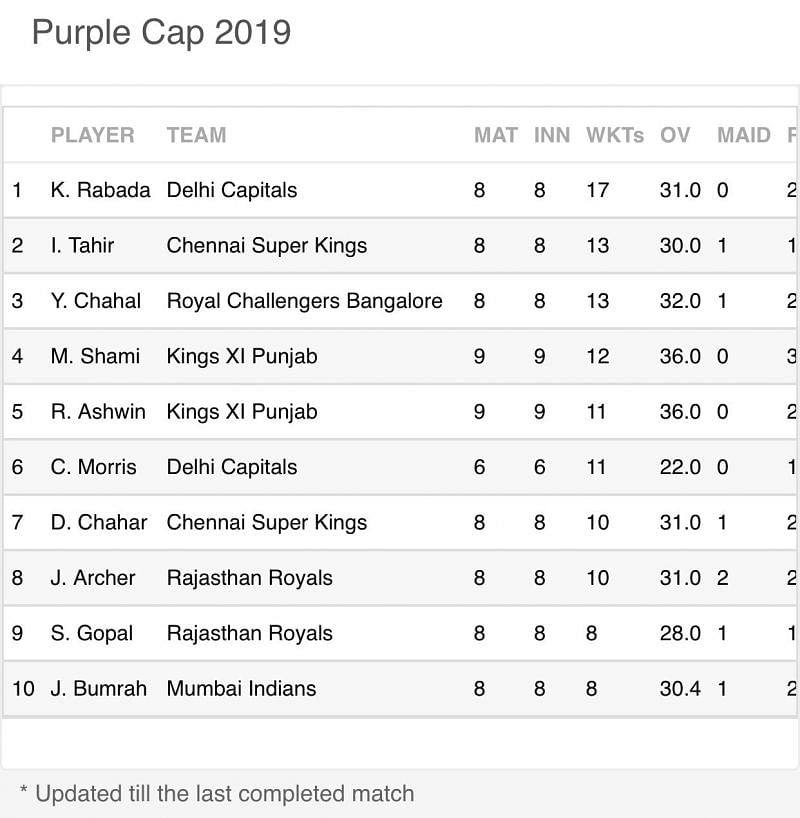Viewport: 800px width, 818px height.
Task: Select player K. Rabada
Action: click(100, 190)
